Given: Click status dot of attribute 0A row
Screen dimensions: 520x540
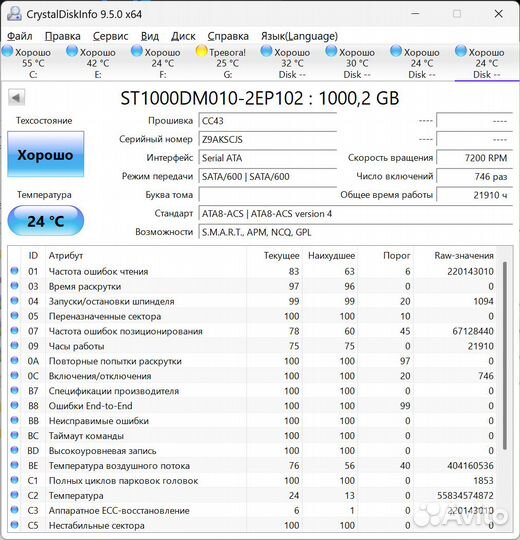Looking at the screenshot, I should click(x=14, y=360).
